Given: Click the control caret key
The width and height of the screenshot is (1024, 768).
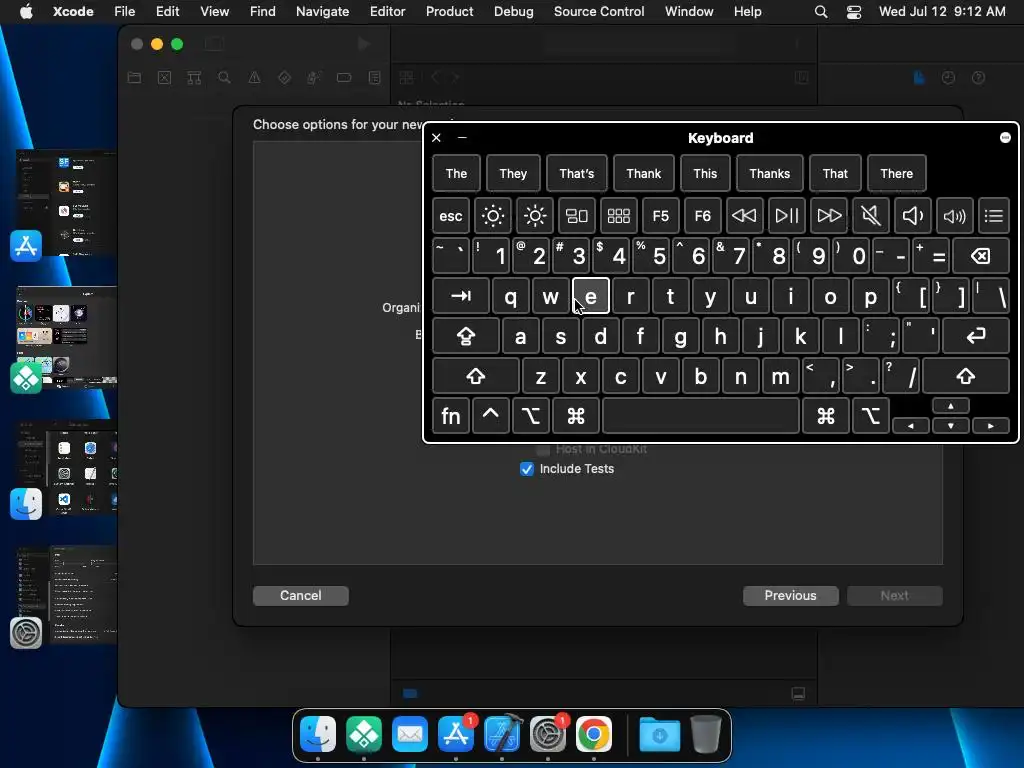Looking at the screenshot, I should (x=490, y=416).
